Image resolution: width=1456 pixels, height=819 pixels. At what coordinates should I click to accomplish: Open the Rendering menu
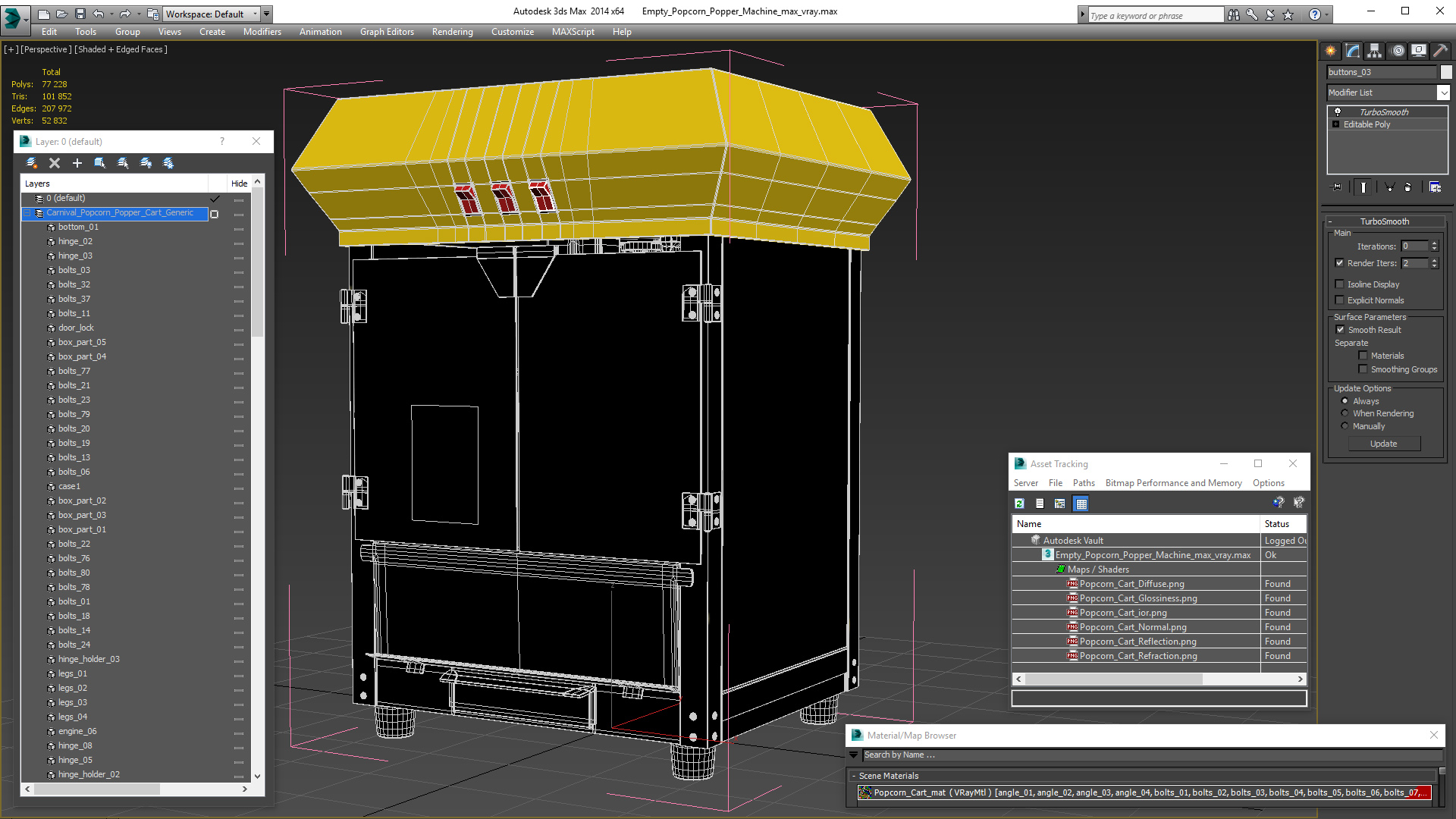[x=452, y=32]
